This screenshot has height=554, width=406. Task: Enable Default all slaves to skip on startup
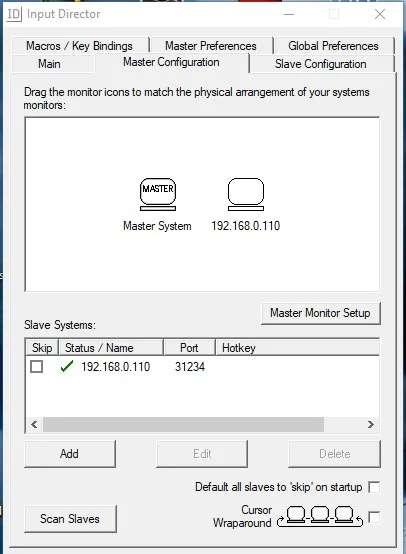coord(374,487)
